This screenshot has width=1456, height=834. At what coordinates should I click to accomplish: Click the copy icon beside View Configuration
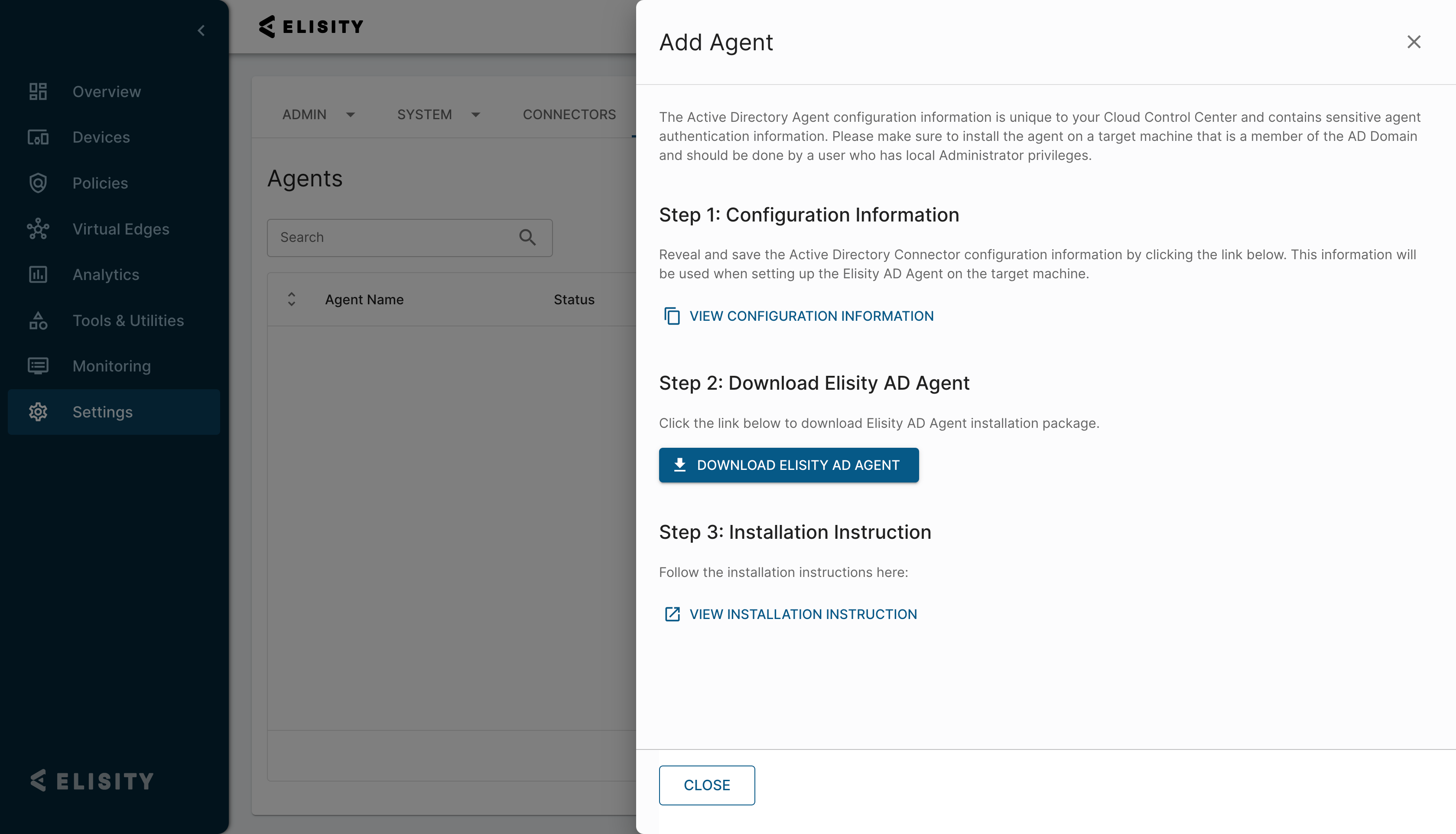click(x=672, y=316)
